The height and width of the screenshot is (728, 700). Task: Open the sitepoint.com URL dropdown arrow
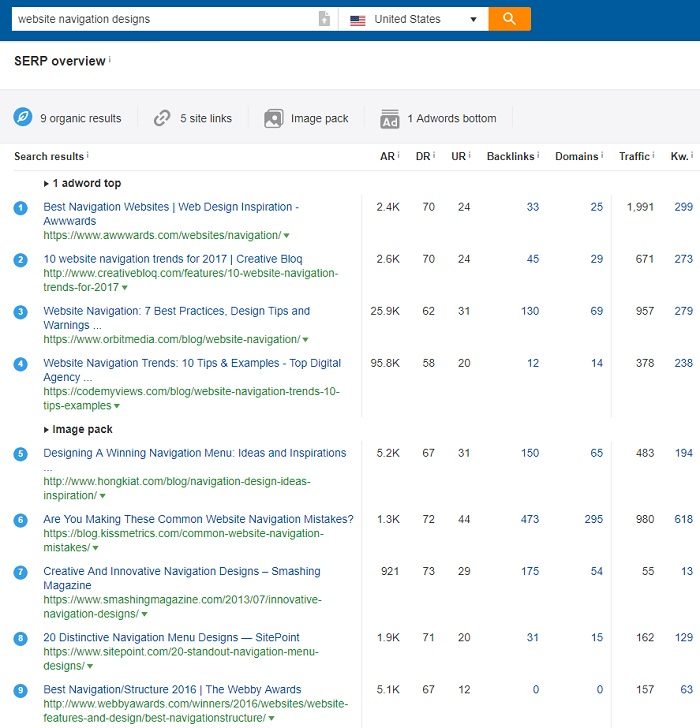[90, 667]
